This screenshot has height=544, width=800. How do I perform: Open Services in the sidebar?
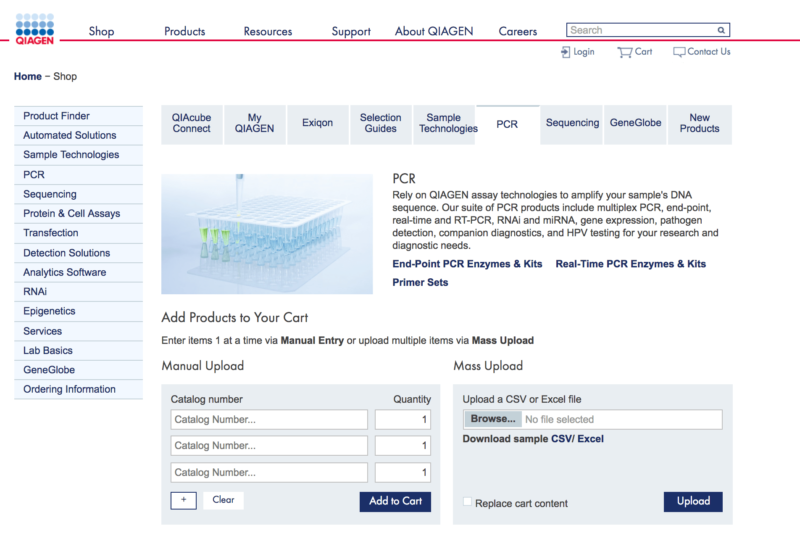[x=79, y=331]
